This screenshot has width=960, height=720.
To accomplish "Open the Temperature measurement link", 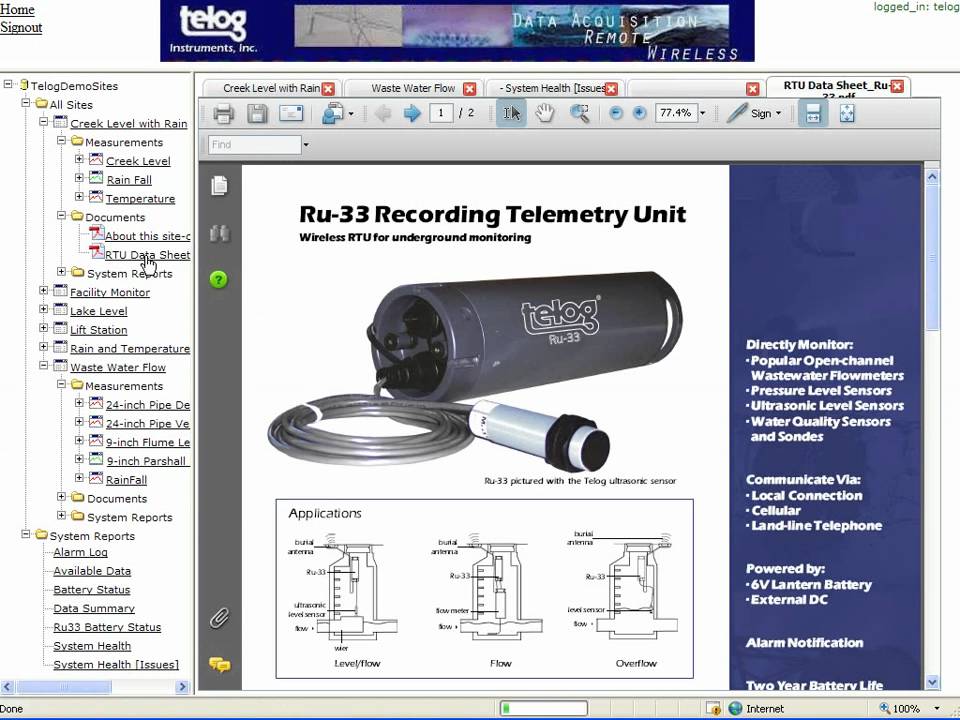I will point(140,198).
